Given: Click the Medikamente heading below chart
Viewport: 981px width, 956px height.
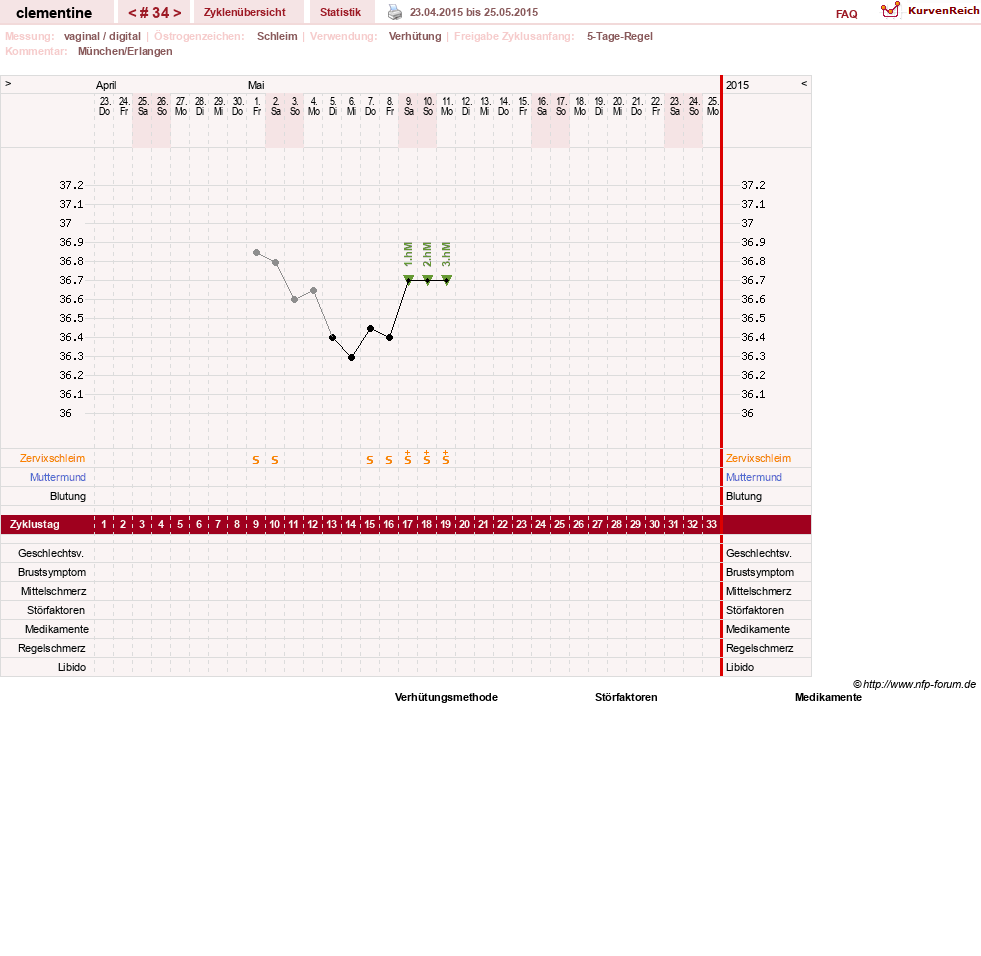Looking at the screenshot, I should pyautogui.click(x=828, y=697).
